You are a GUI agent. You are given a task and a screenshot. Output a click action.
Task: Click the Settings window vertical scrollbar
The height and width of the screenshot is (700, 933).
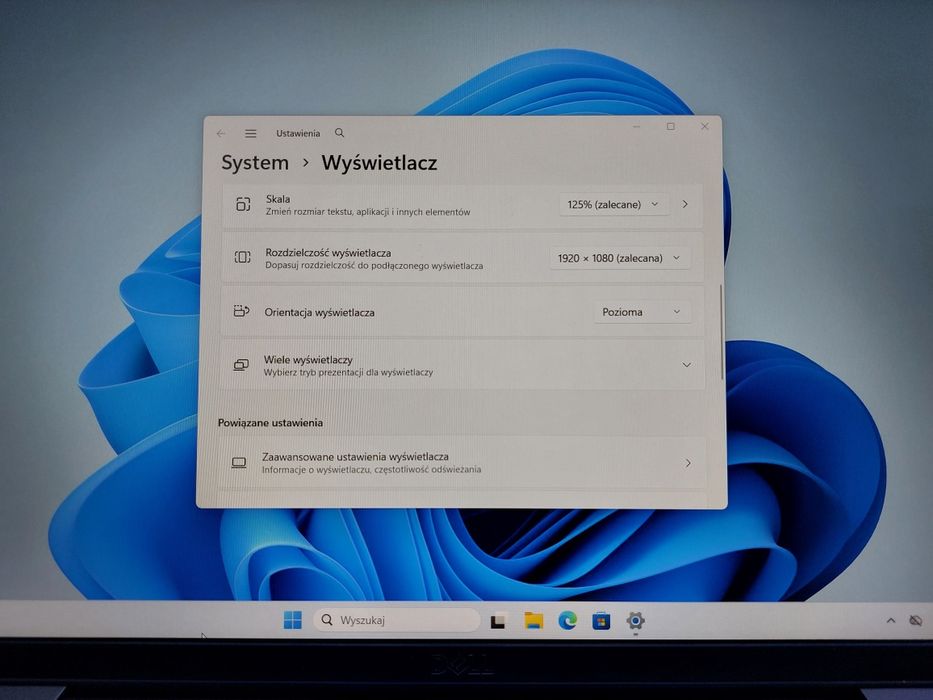click(x=722, y=332)
